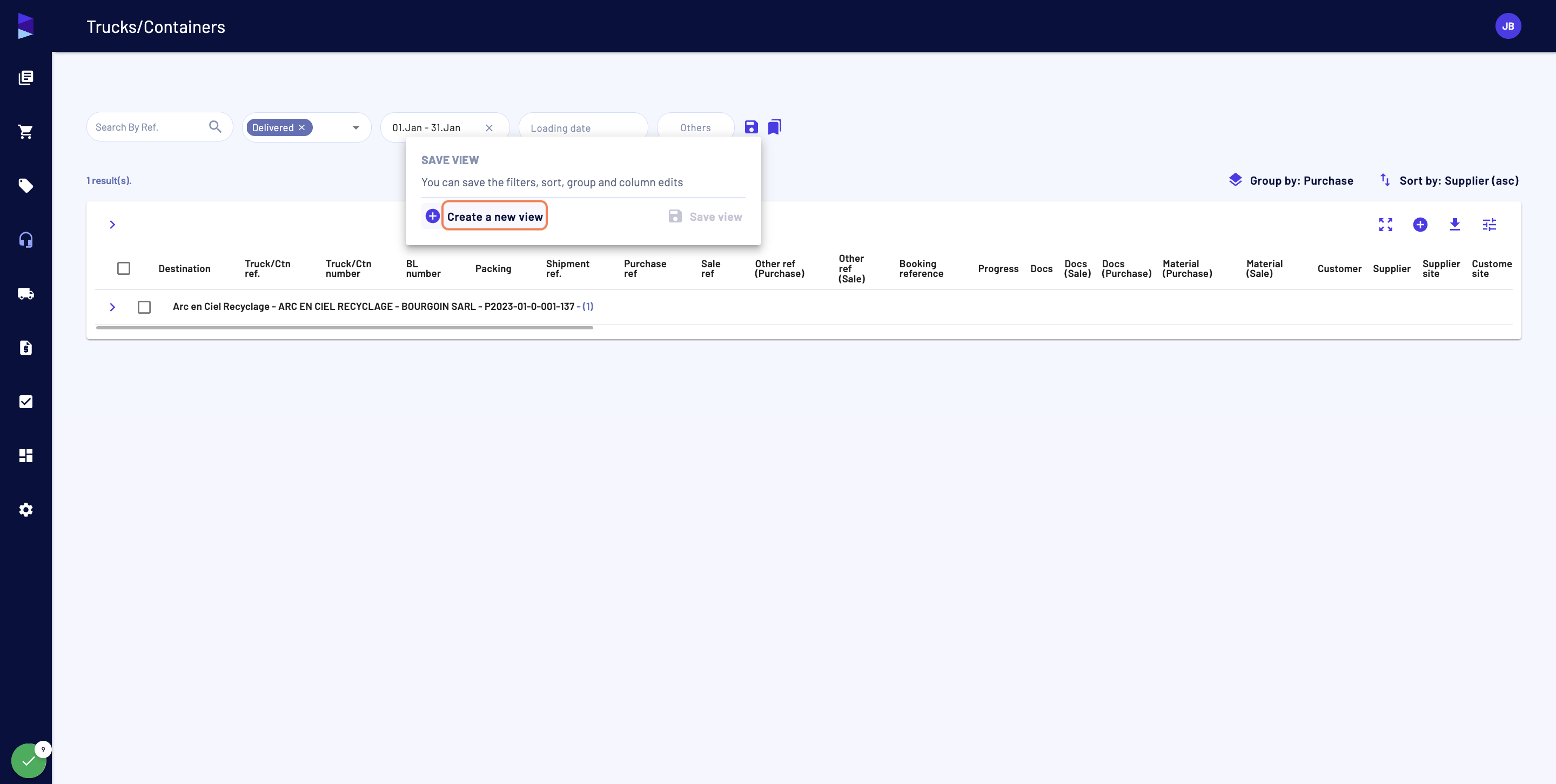
Task: Open the headset support icon
Action: [25, 240]
